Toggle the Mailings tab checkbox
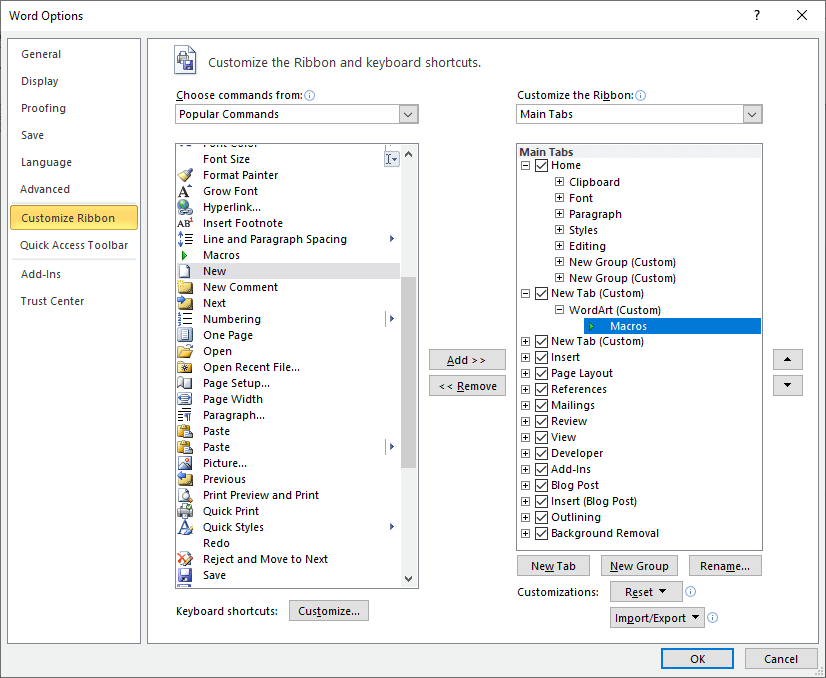This screenshot has width=826, height=678. [x=541, y=405]
